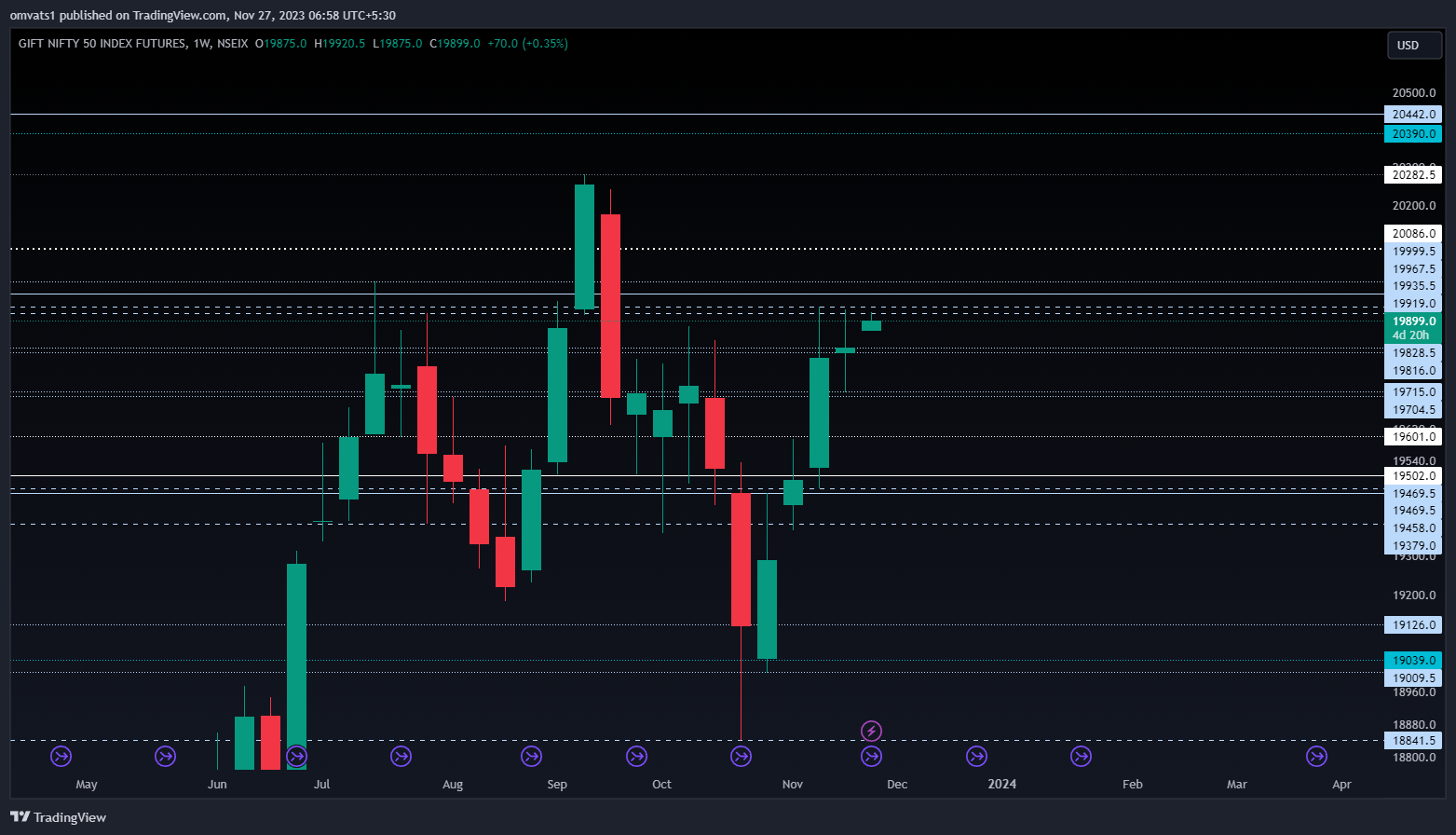Image resolution: width=1456 pixels, height=835 pixels.
Task: Click the 20500.0 price axis value
Action: (x=1413, y=93)
